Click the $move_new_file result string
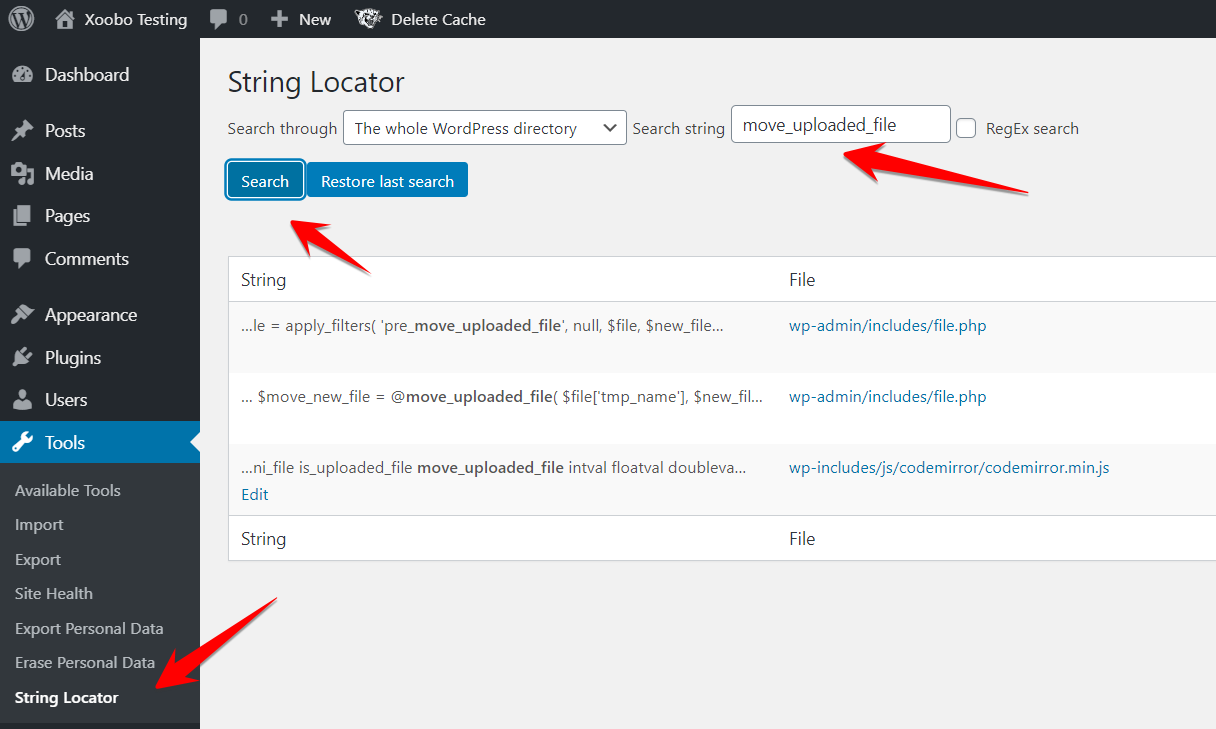Screen dimensions: 1216x729 (x=502, y=397)
